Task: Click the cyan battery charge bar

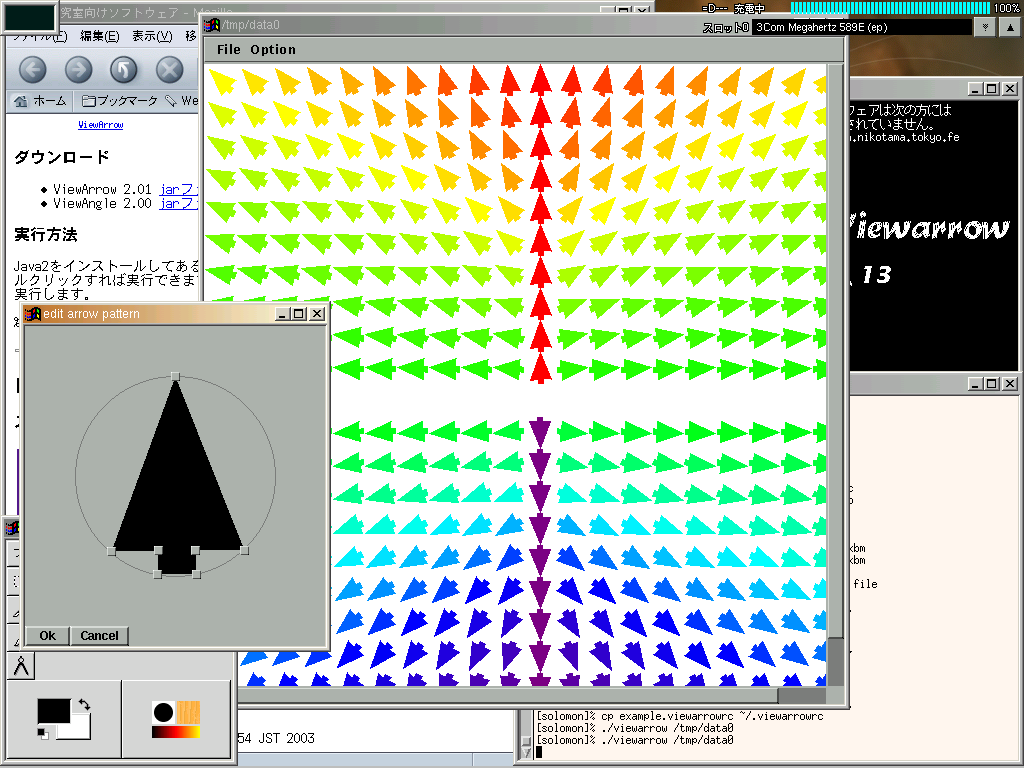Action: (890, 8)
